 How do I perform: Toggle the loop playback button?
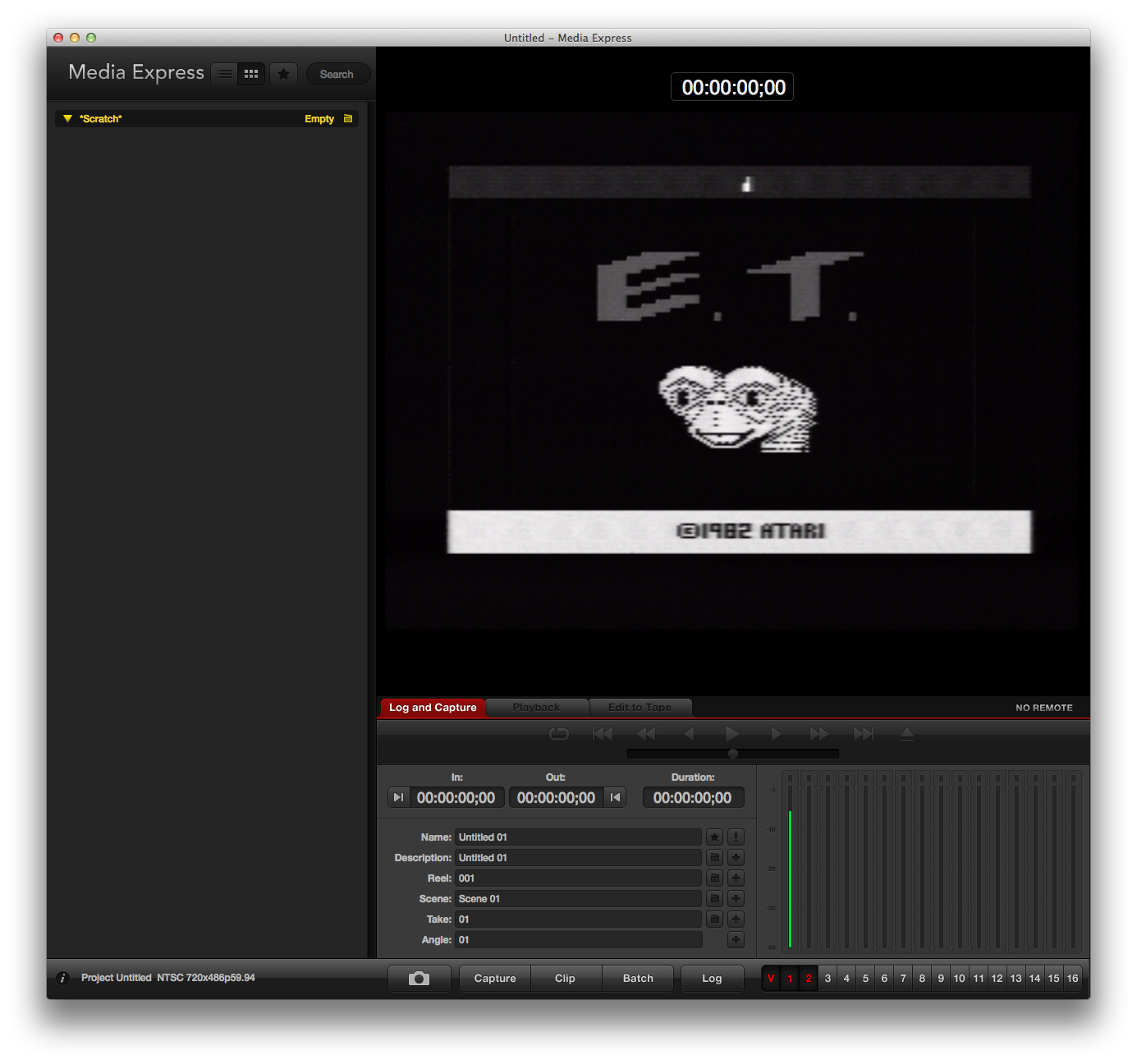[559, 734]
